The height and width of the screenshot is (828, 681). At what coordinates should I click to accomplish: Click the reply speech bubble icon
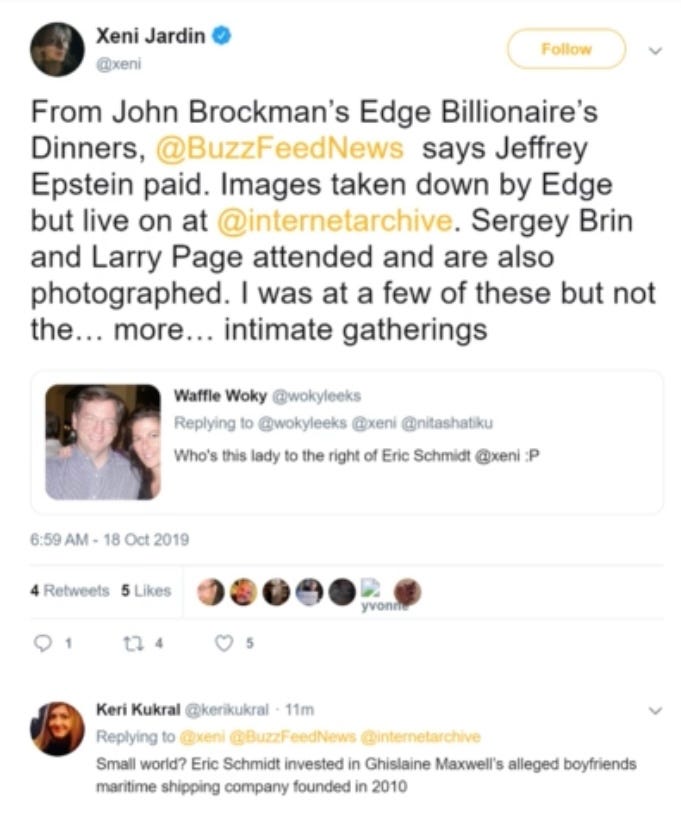coord(43,643)
